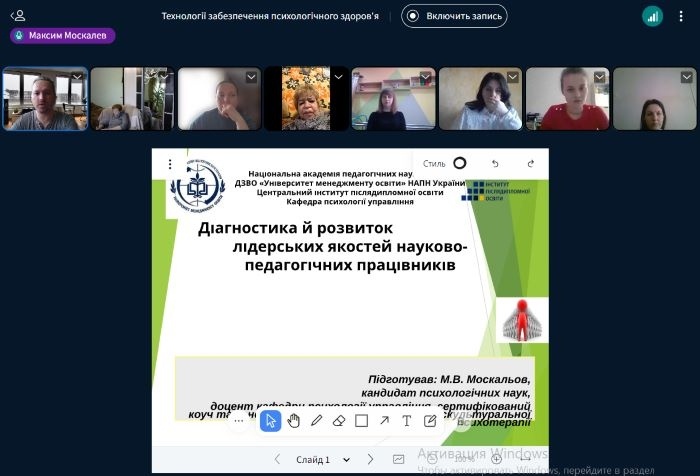Undo the last whiteboard action
700x476 pixels.
coord(494,163)
